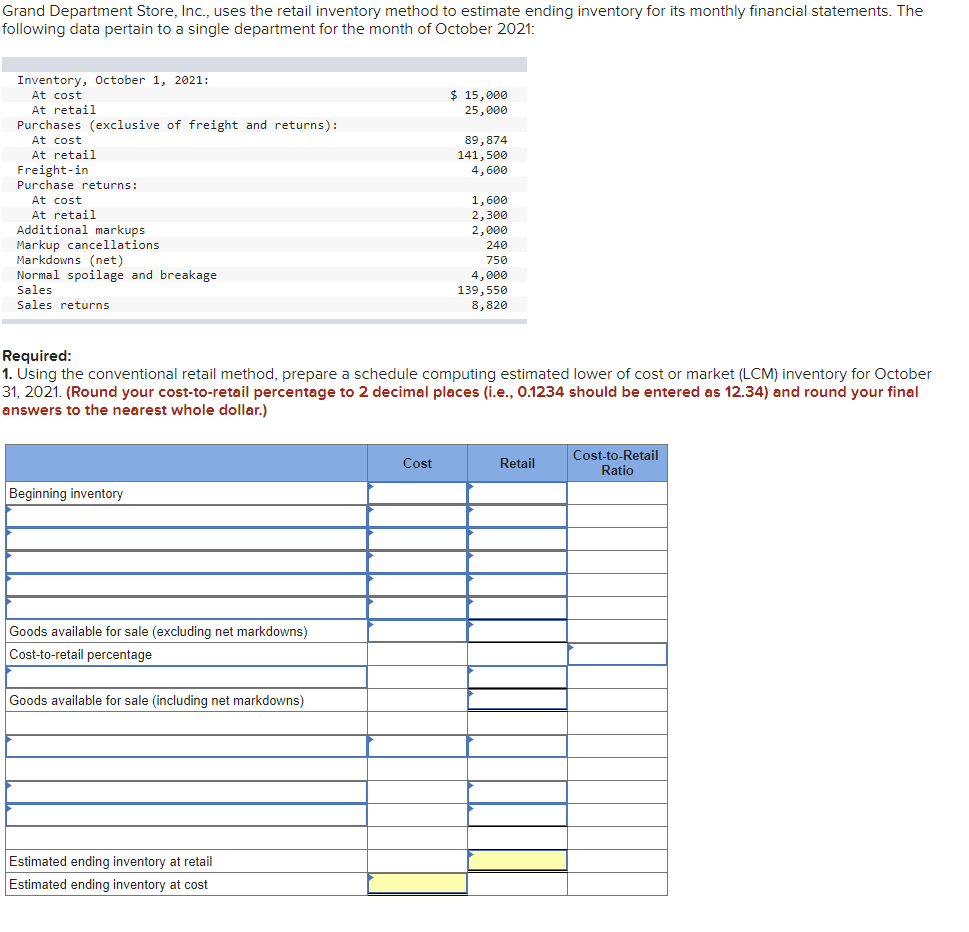
Task: Click the Beginning inventory Retail input cell
Action: pyautogui.click(x=517, y=493)
